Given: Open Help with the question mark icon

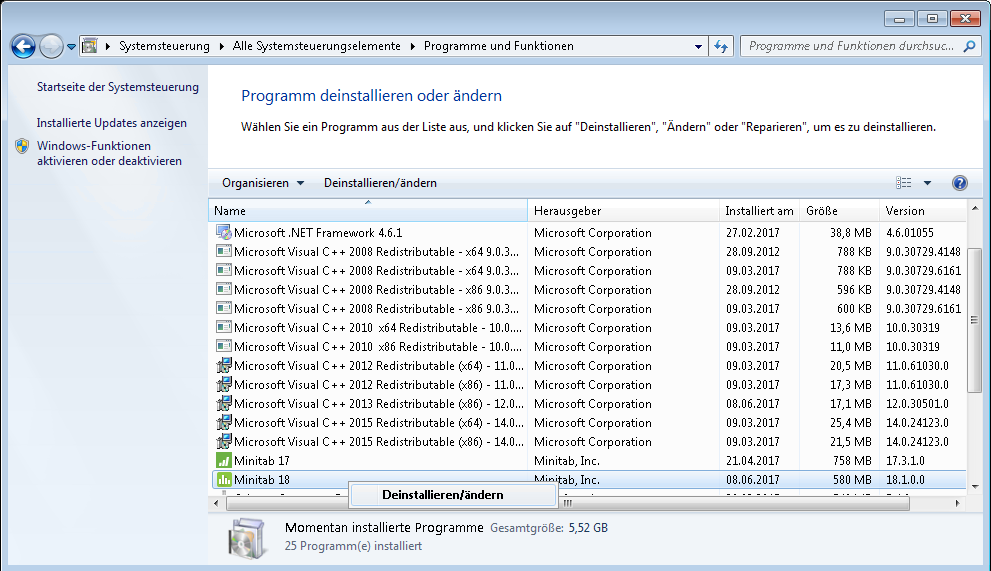Looking at the screenshot, I should point(959,183).
